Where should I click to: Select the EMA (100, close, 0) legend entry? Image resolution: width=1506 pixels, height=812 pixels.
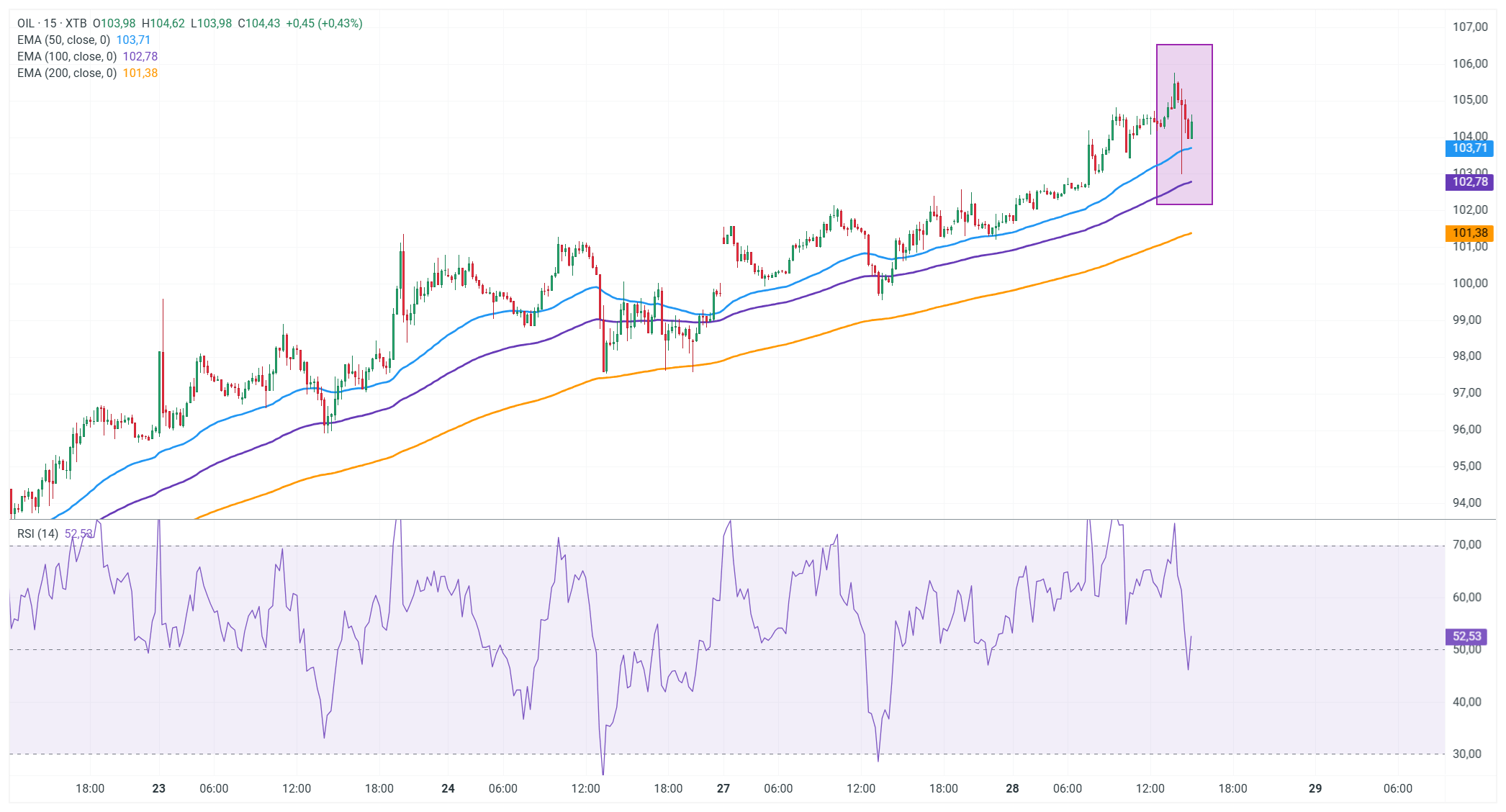(66, 56)
